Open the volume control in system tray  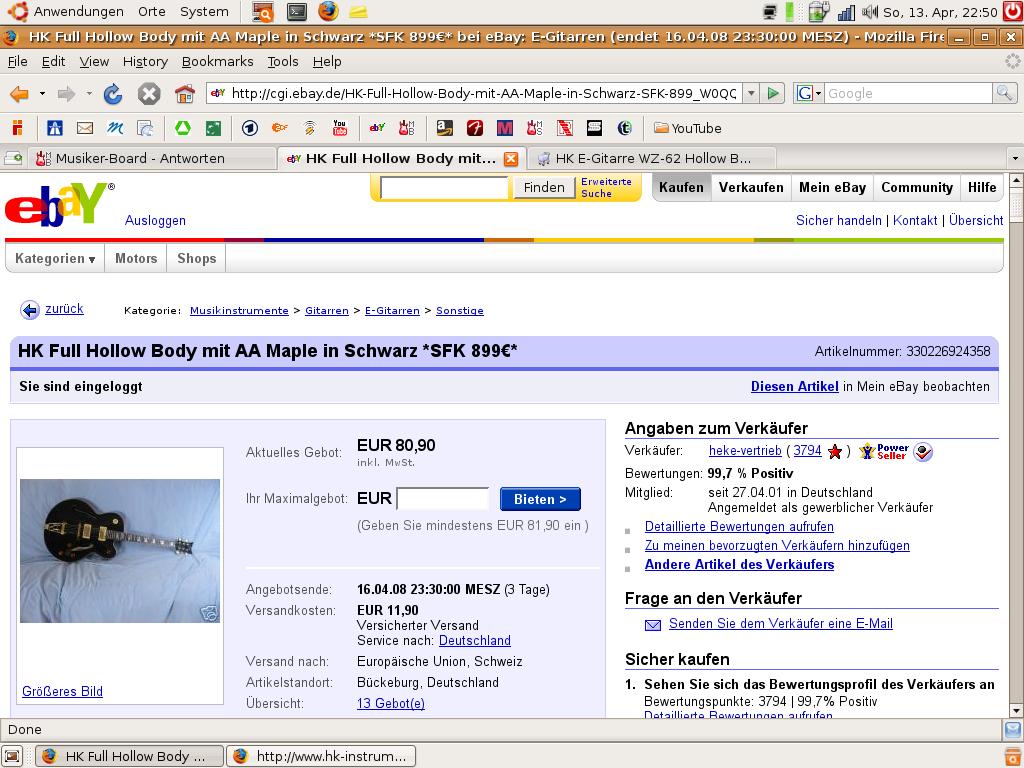click(x=870, y=11)
